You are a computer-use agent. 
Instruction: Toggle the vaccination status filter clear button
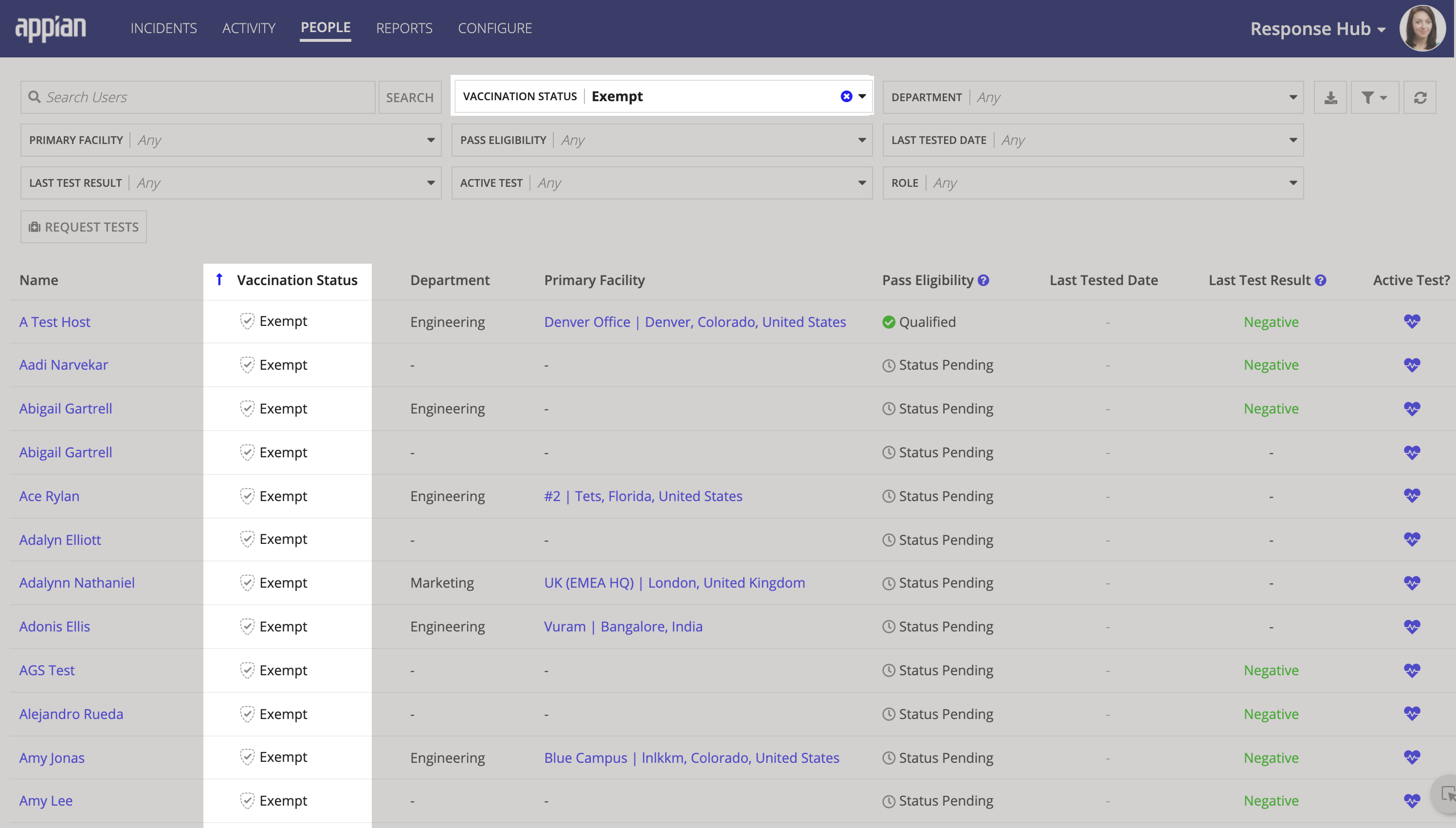tap(847, 96)
